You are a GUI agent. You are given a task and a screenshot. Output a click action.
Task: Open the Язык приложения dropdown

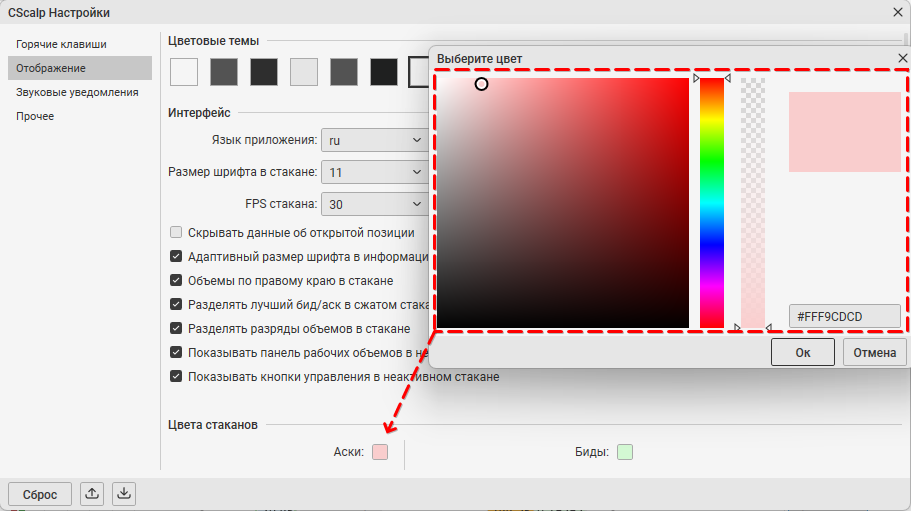375,140
